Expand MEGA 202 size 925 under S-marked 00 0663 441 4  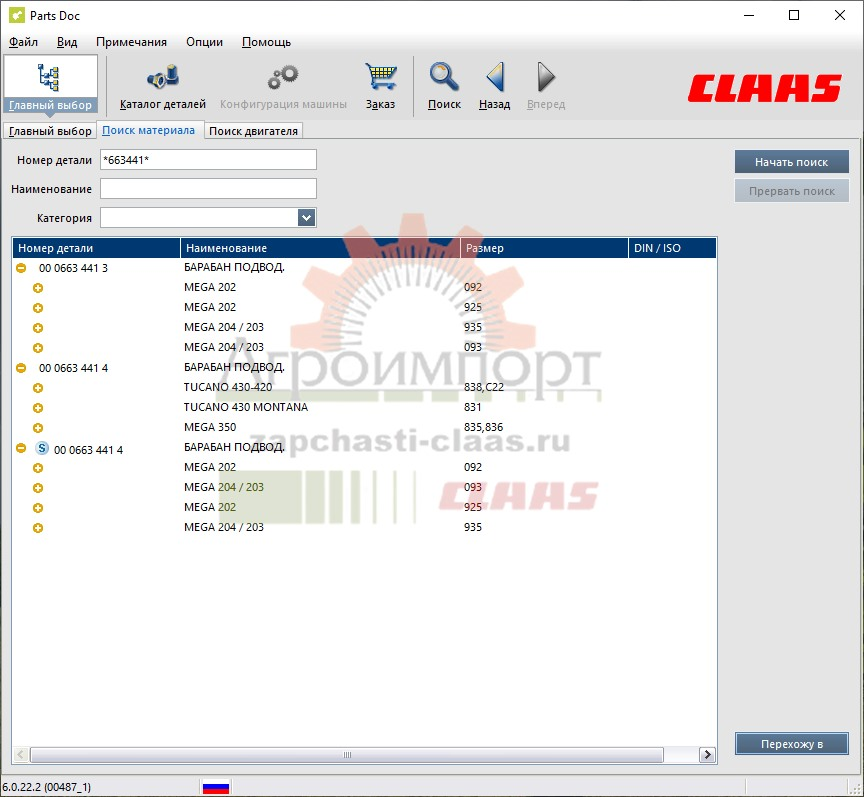click(x=38, y=508)
